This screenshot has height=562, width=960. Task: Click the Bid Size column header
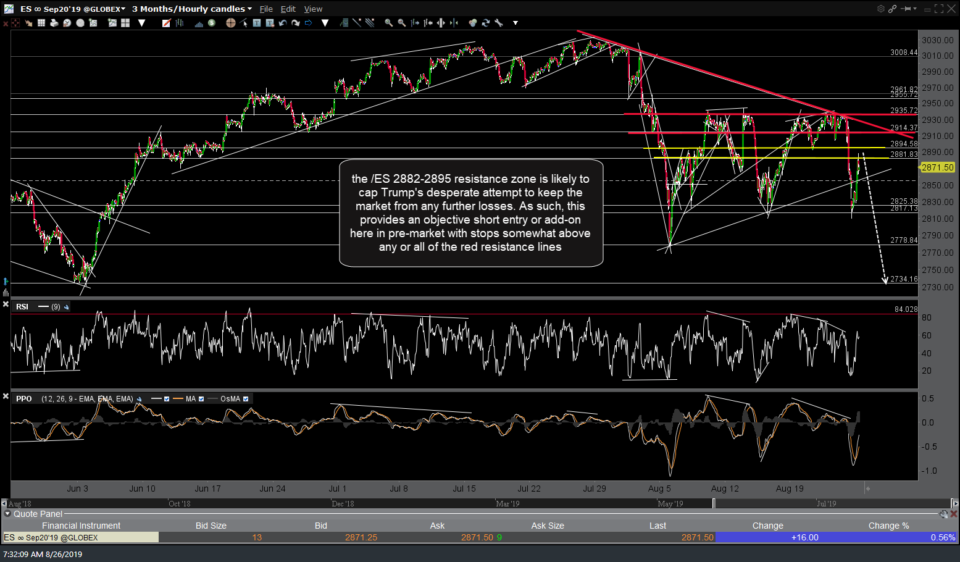211,525
